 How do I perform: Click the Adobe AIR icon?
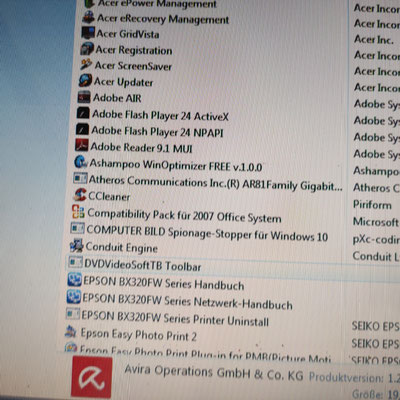[x=84, y=97]
